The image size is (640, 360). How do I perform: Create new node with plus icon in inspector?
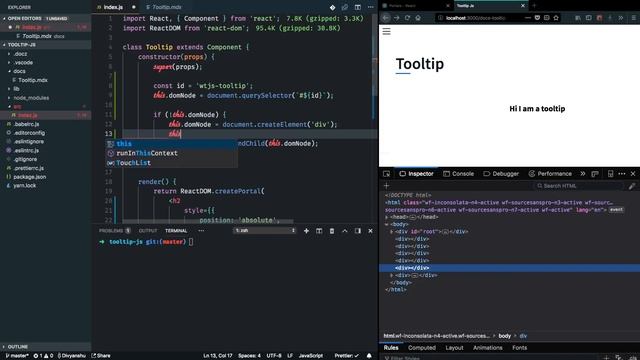click(x=387, y=186)
